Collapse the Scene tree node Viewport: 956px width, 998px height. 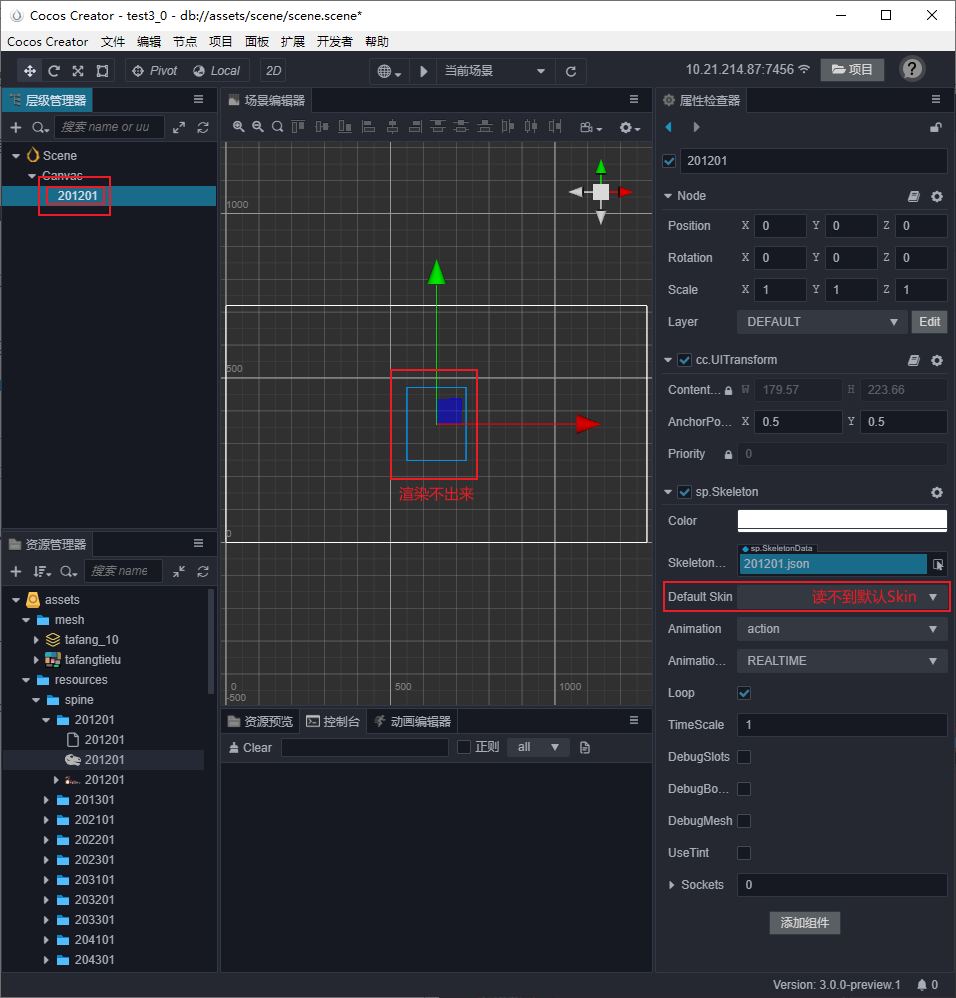click(x=16, y=156)
